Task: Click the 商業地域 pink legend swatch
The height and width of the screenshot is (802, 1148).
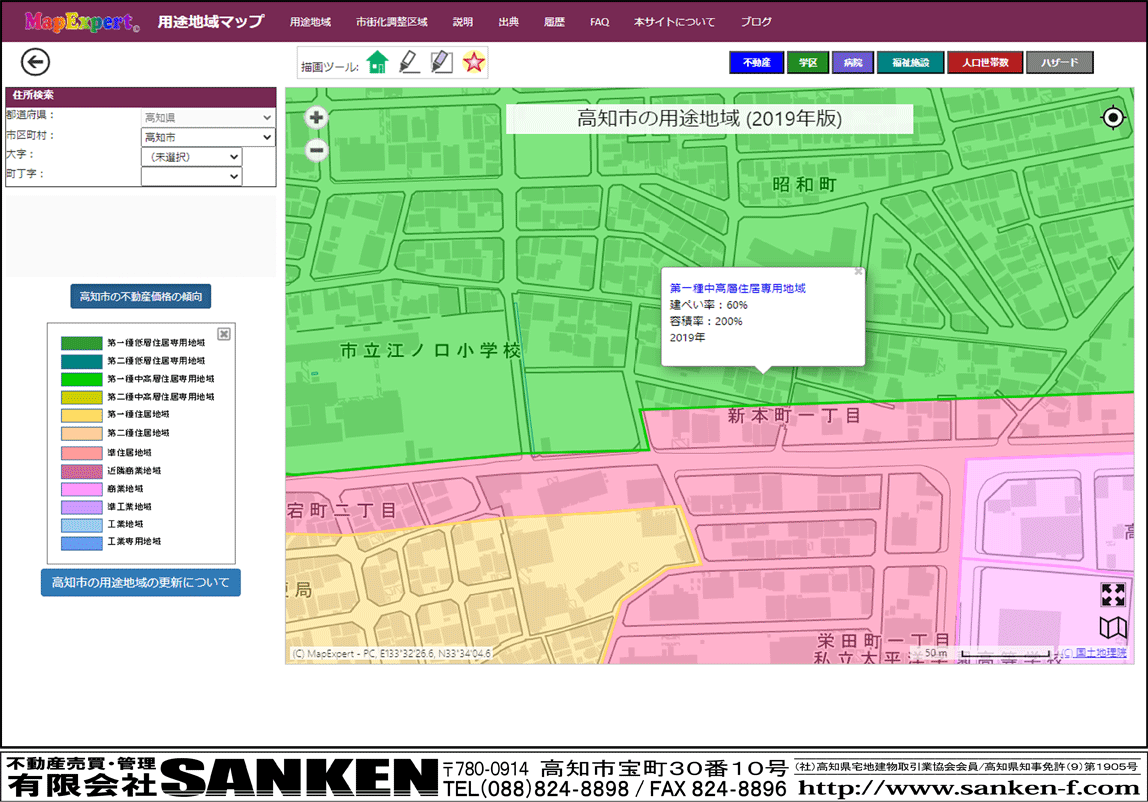Action: click(x=82, y=489)
